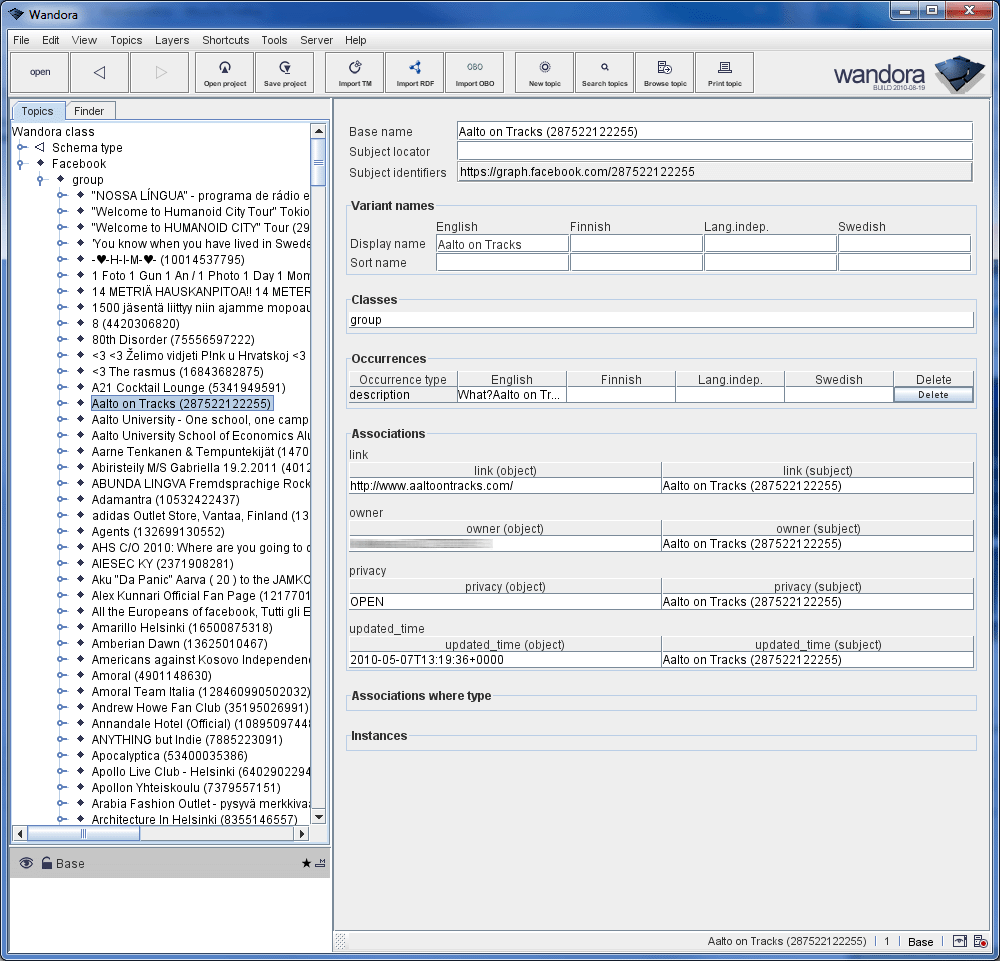Navigate back with the left arrow button
Image resolution: width=1000 pixels, height=961 pixels.
coord(99,72)
